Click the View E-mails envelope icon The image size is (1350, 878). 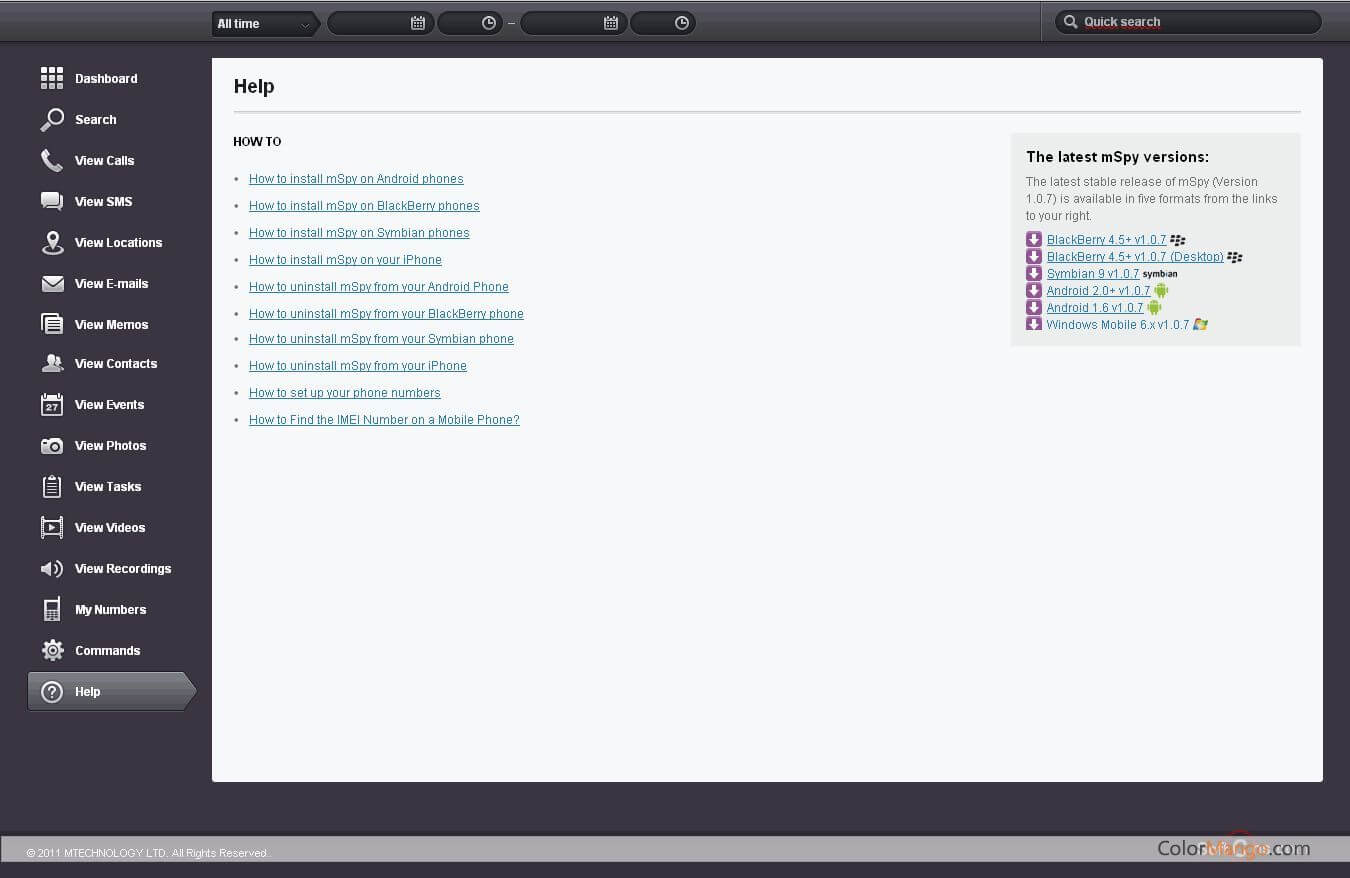[x=52, y=284]
